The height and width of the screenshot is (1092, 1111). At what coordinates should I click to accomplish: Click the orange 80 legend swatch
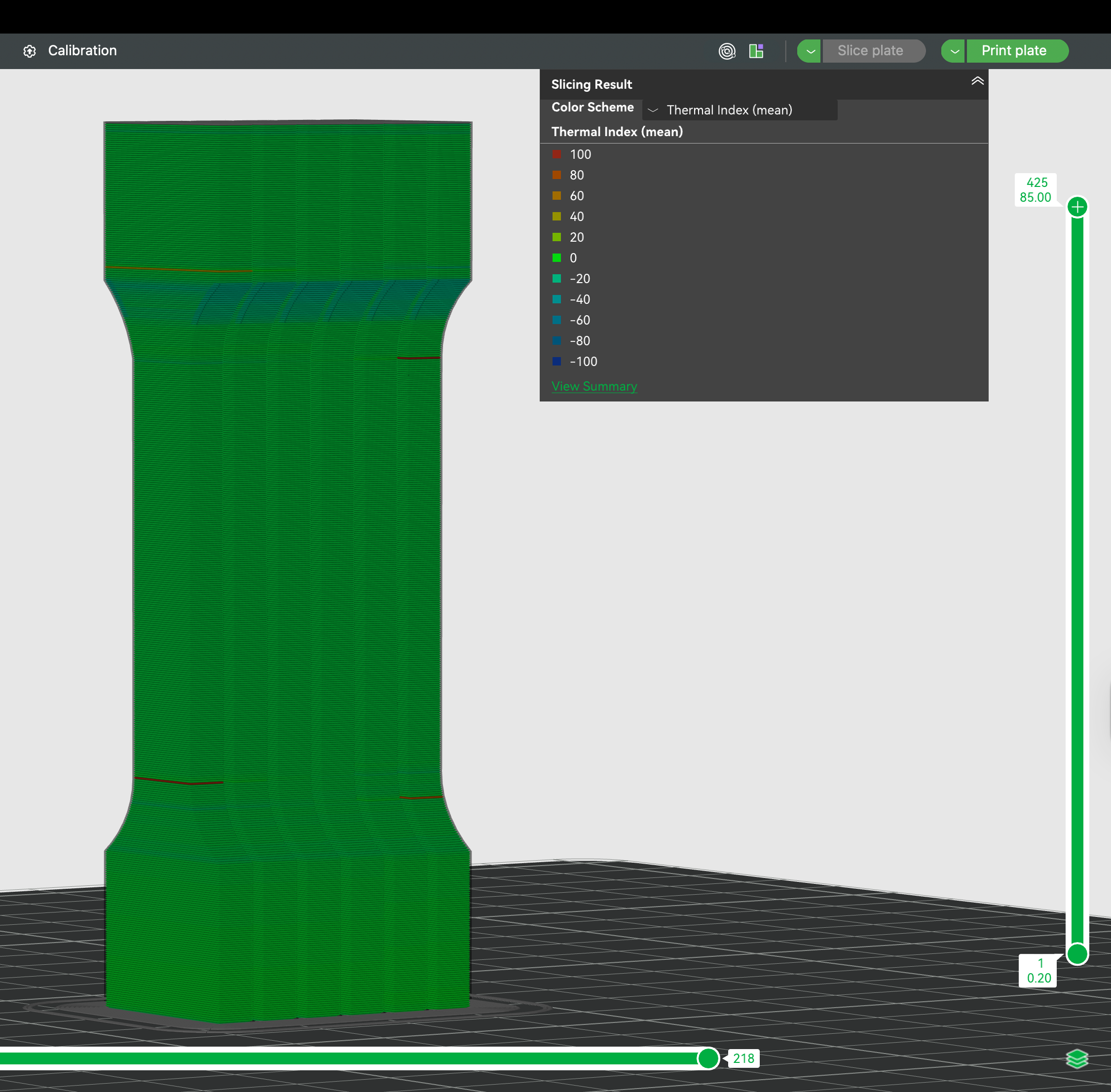[556, 175]
